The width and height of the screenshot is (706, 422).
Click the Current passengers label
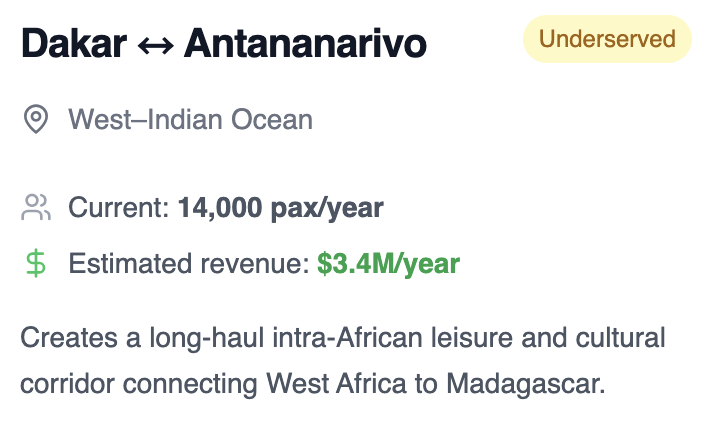point(118,208)
